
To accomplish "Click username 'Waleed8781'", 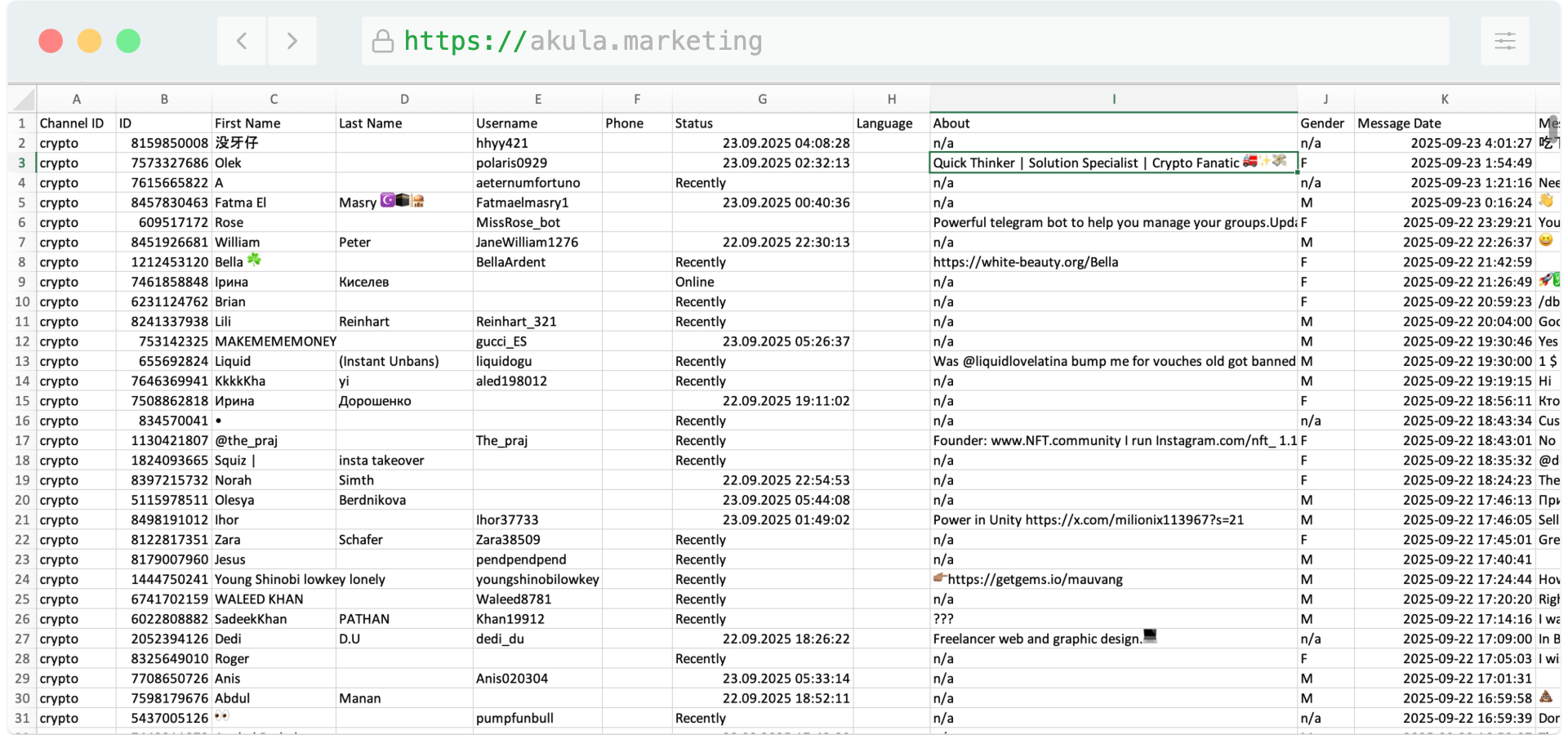I will pyautogui.click(x=537, y=599).
